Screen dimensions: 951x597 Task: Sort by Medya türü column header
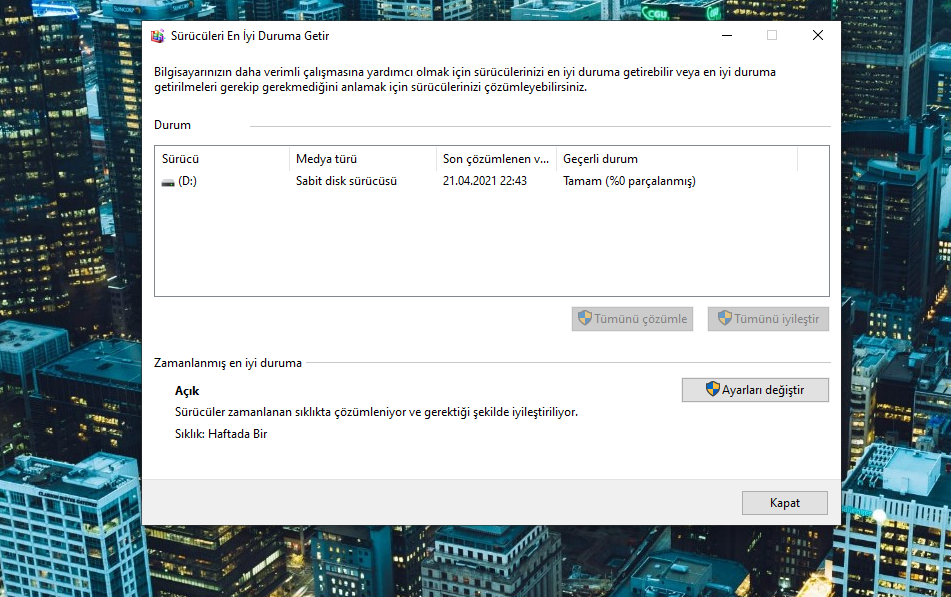click(x=363, y=159)
